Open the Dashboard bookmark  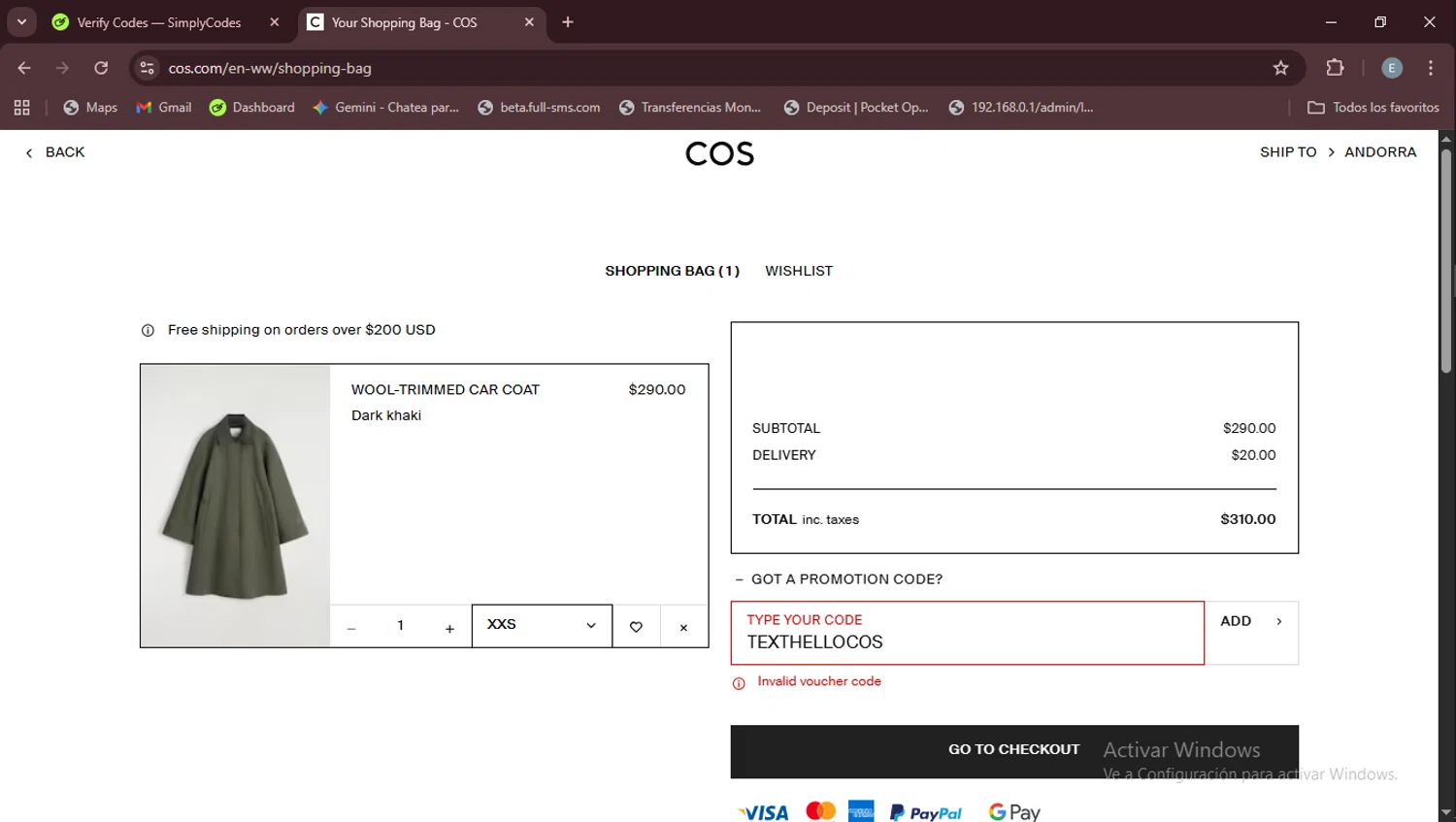[252, 108]
